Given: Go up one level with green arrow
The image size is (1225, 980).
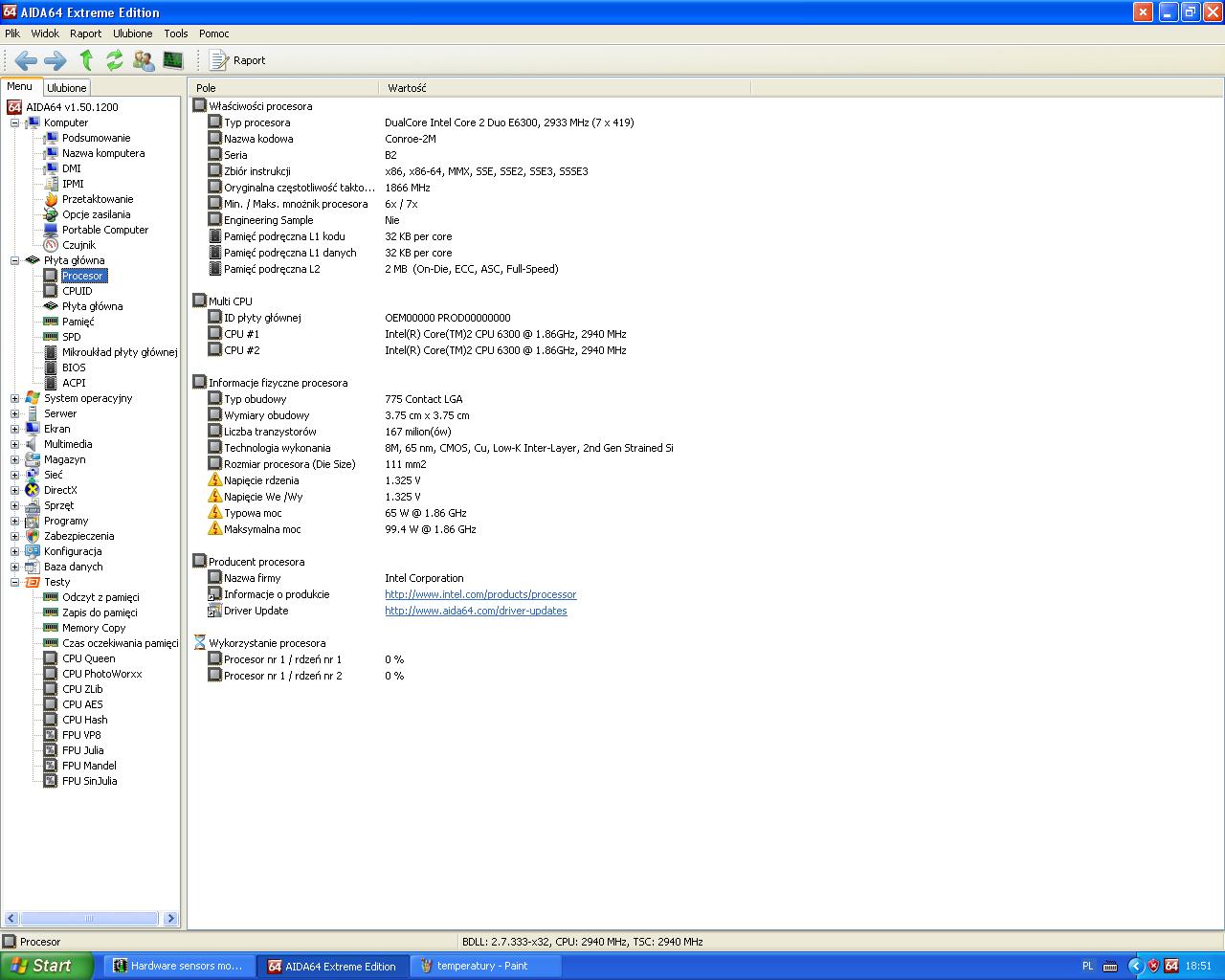Looking at the screenshot, I should pyautogui.click(x=86, y=60).
